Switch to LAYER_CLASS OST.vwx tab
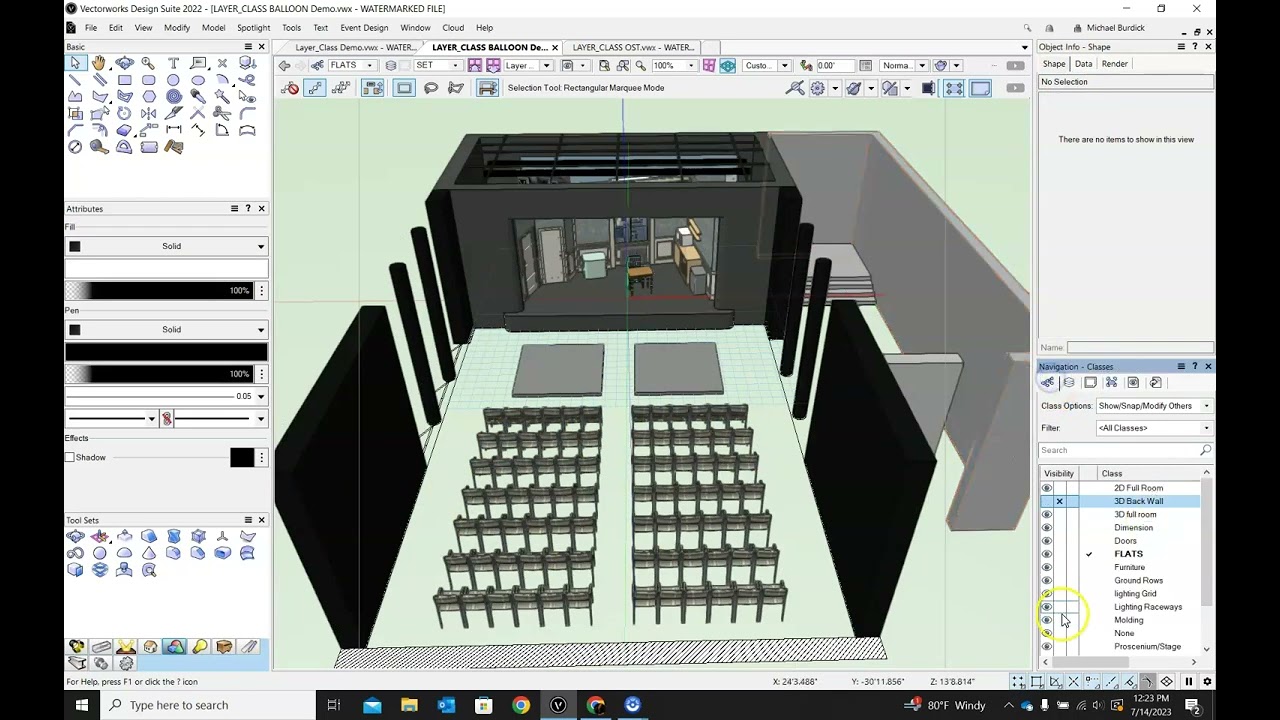 point(633,47)
